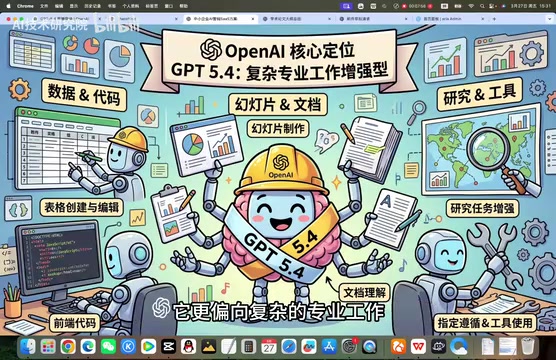
Task: Open the orange browser app in dock
Action: (399, 346)
